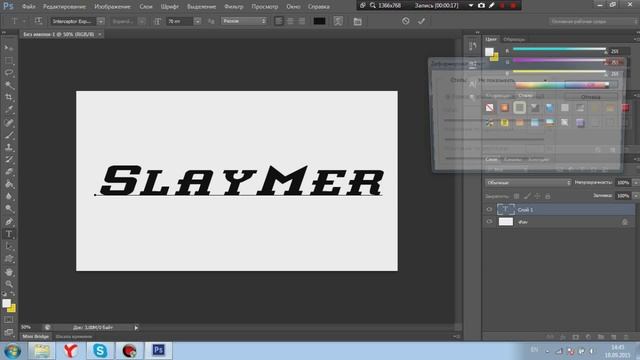Center align the text

(290, 21)
